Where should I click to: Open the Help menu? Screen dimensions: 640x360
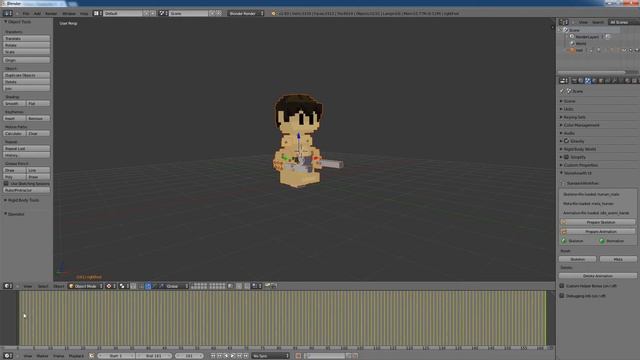[84, 13]
